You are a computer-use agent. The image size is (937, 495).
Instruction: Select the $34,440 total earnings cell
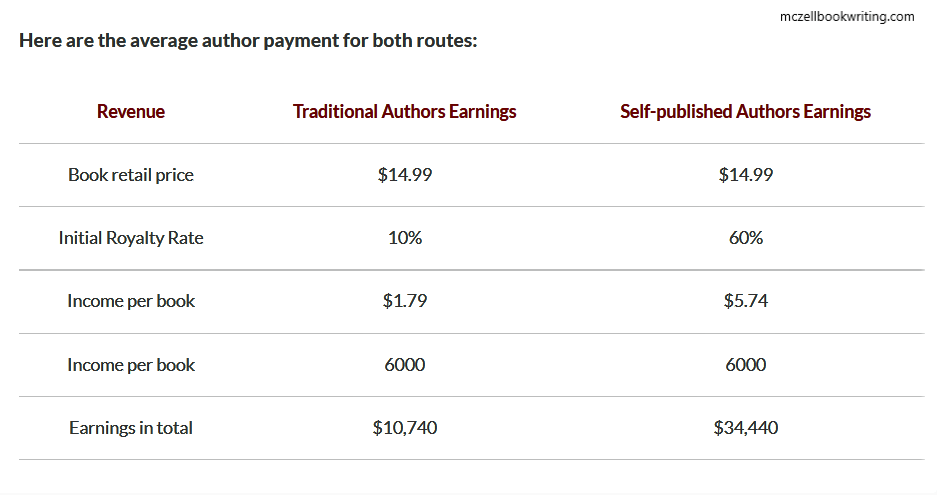(x=746, y=427)
